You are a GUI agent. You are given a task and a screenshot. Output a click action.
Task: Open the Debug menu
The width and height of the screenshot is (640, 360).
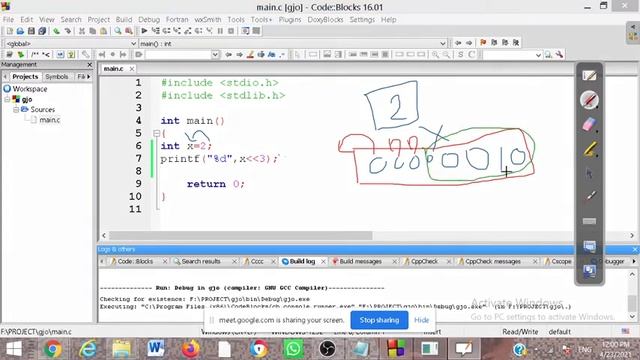[149, 20]
